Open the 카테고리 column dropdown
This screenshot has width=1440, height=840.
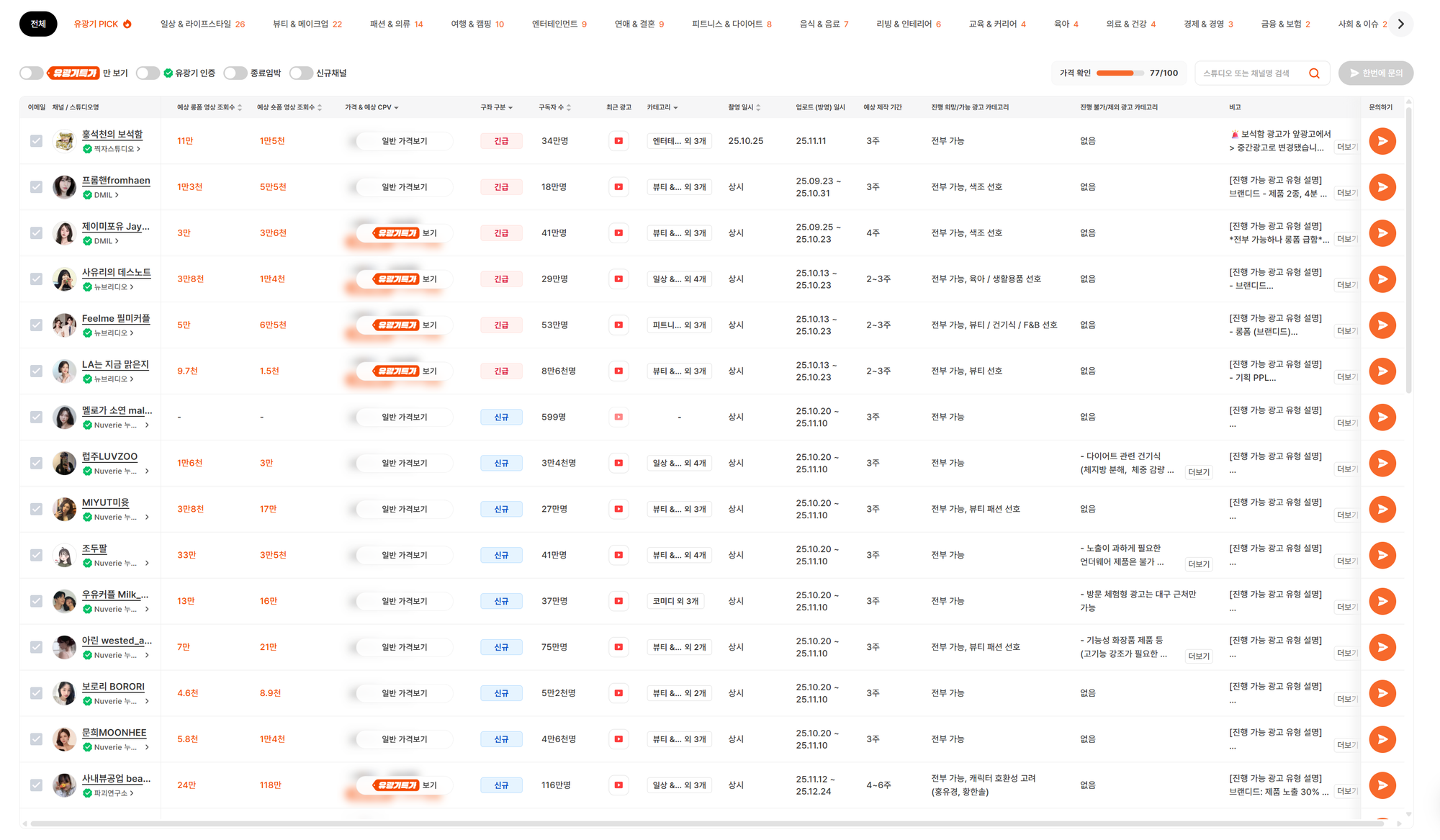662,107
